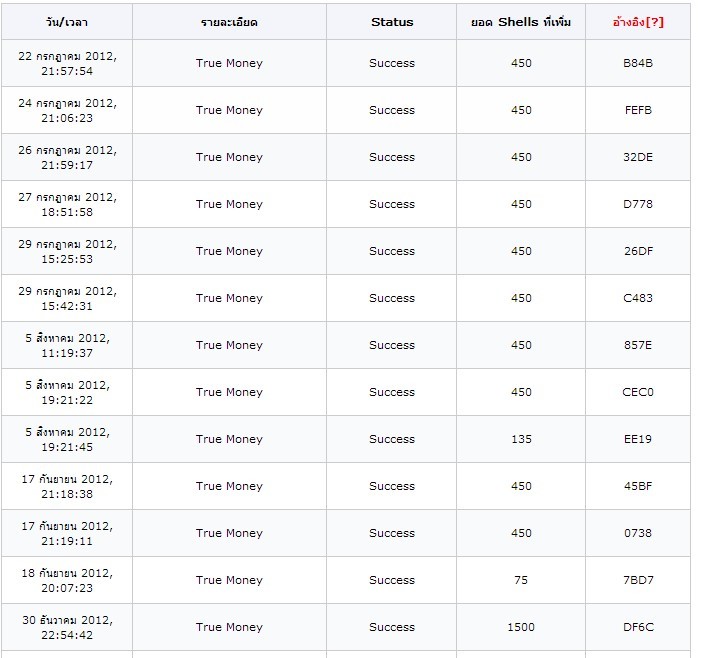Click the 1500 Shells amount cell
Viewport: 701px width, 658px height.
(521, 627)
